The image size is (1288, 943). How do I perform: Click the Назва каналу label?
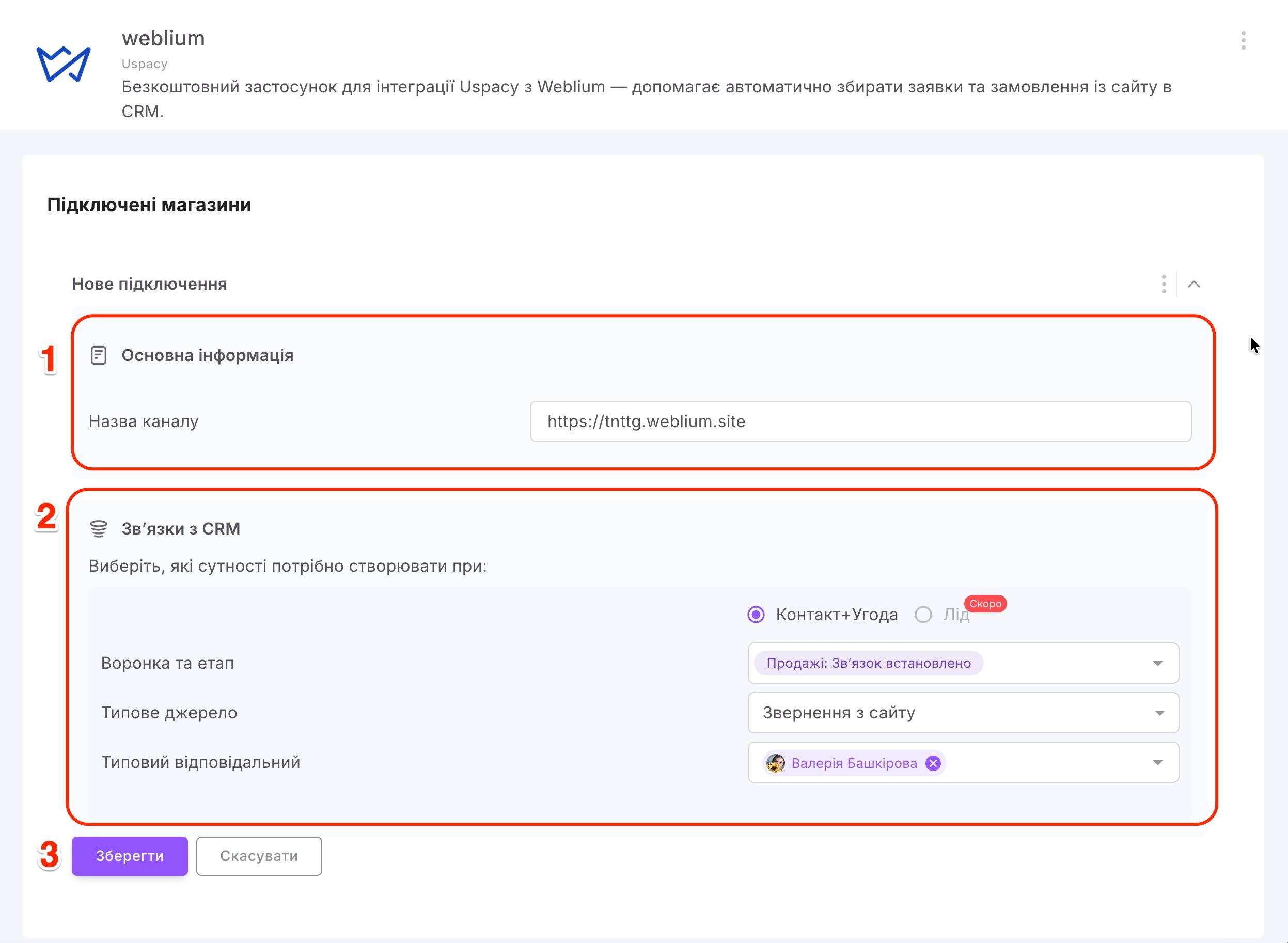coord(144,421)
